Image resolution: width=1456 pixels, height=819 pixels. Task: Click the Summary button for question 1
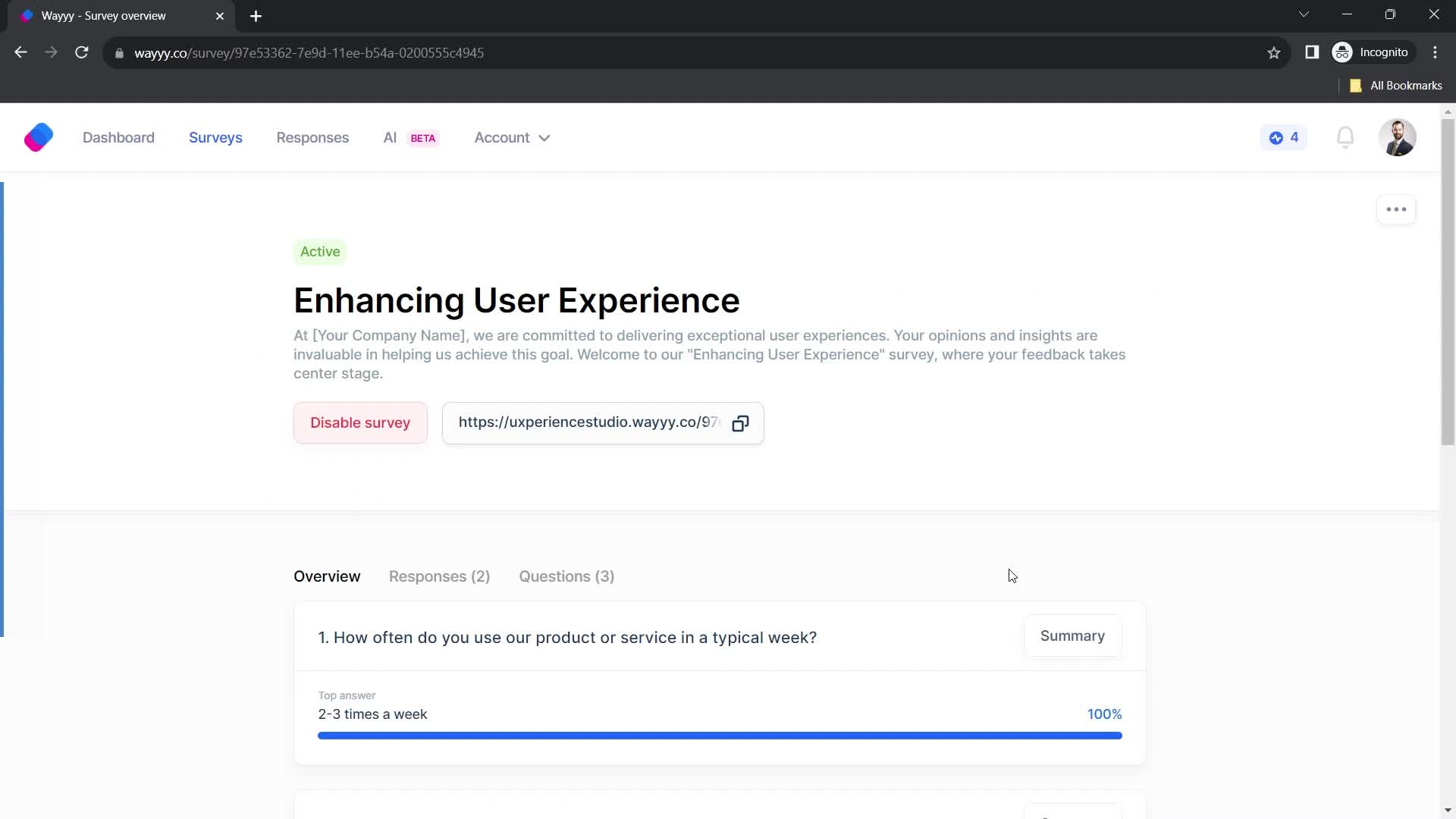pyautogui.click(x=1072, y=636)
